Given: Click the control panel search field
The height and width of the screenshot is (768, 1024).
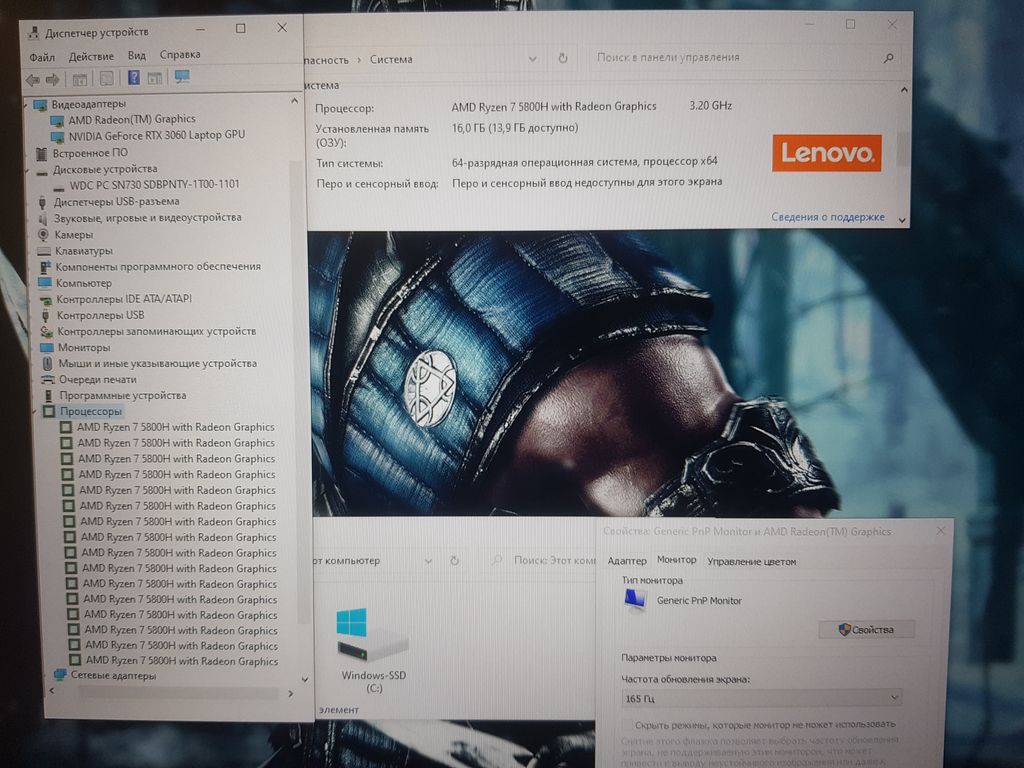Looking at the screenshot, I should 745,57.
